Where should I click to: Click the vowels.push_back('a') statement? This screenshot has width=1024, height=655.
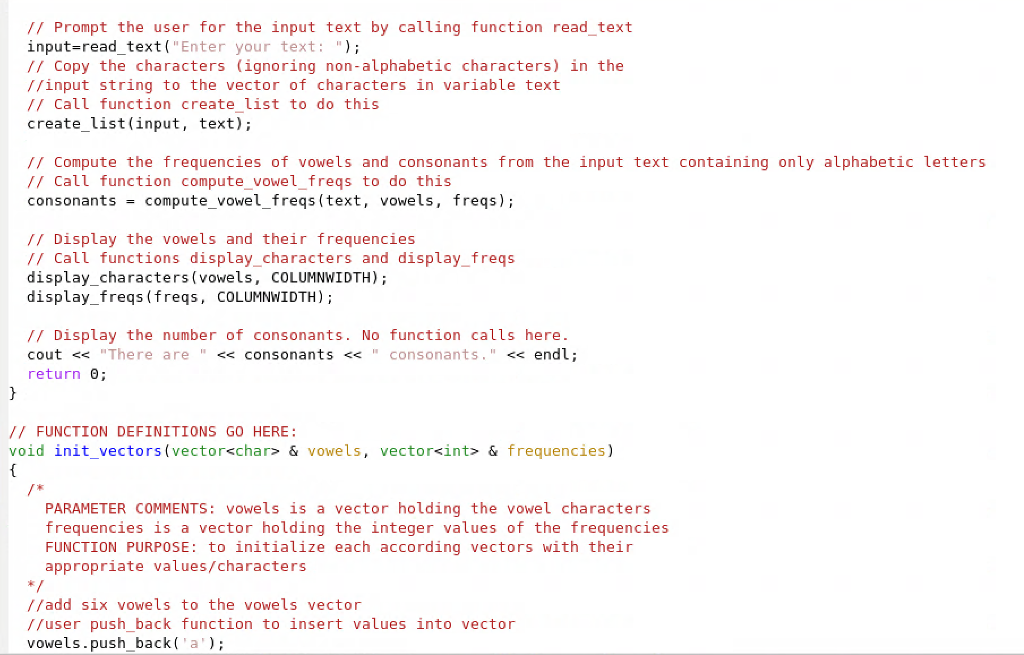(x=125, y=643)
